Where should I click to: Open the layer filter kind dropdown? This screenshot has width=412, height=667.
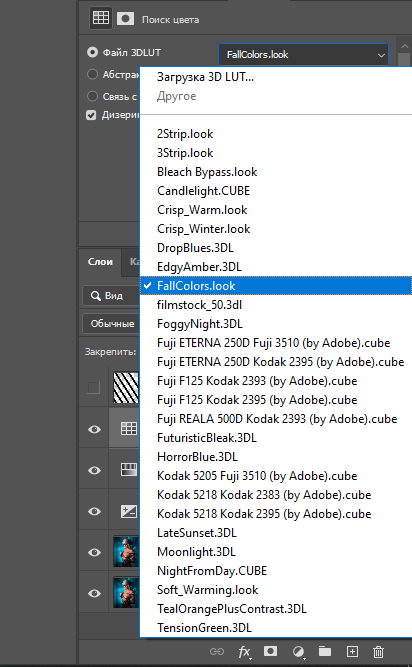(x=111, y=296)
